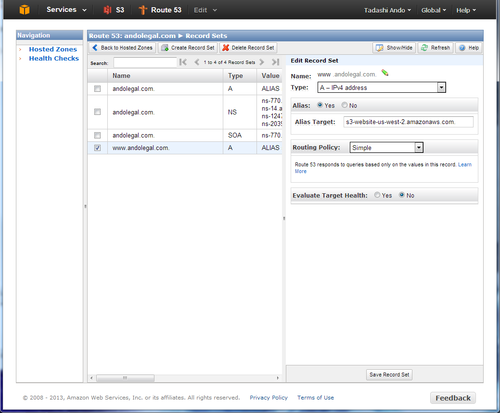The image size is (500, 413).
Task: Click the record set Search field
Action: pyautogui.click(x=145, y=62)
